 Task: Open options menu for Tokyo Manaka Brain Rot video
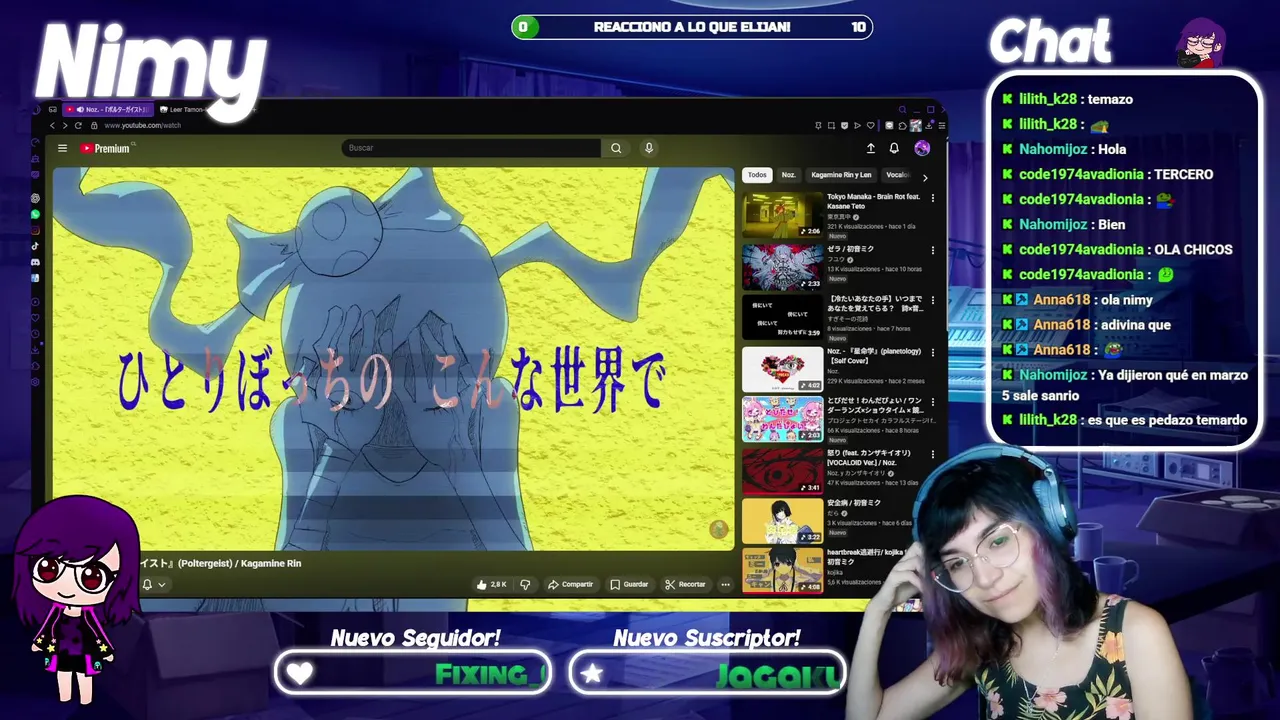[932, 198]
